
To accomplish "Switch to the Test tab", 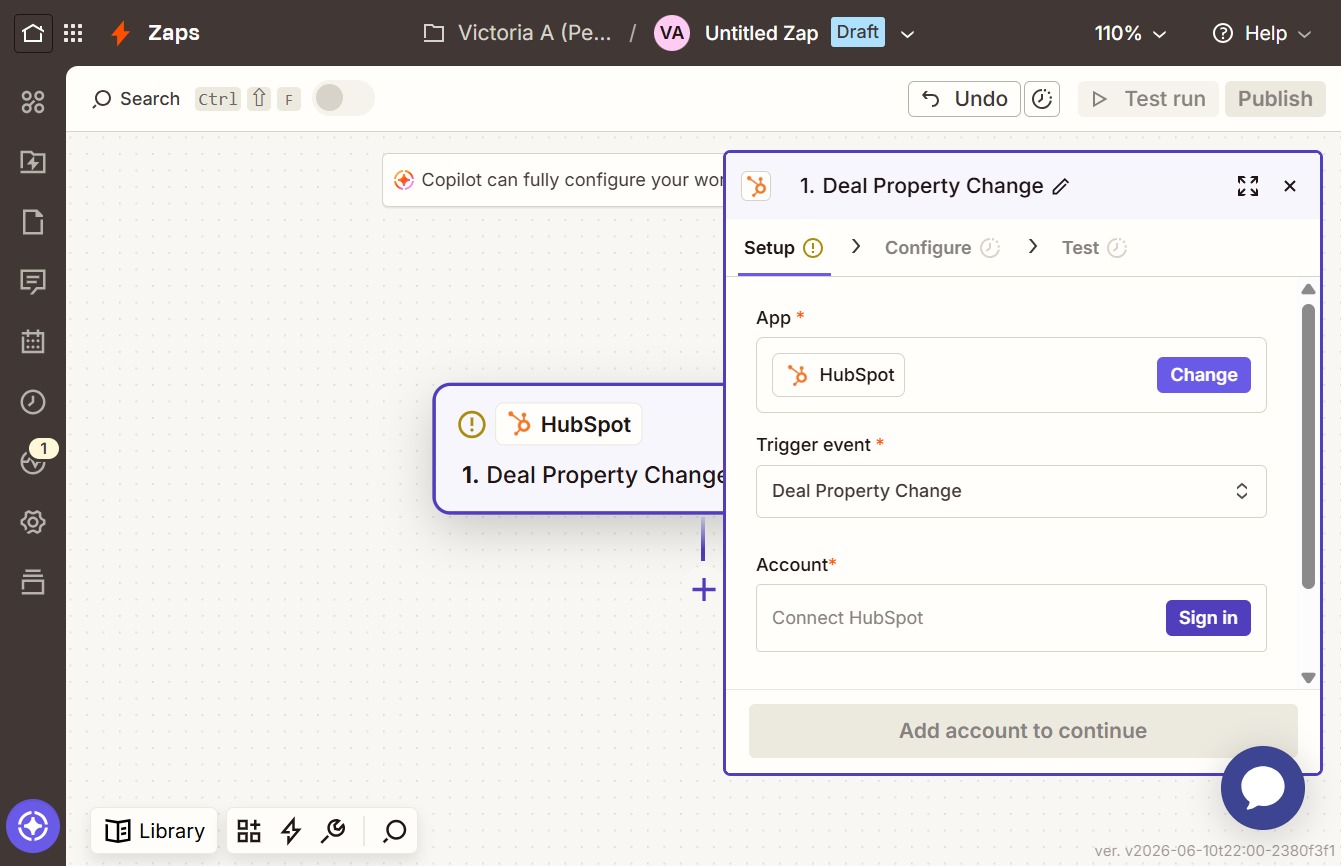I will (x=1094, y=248).
